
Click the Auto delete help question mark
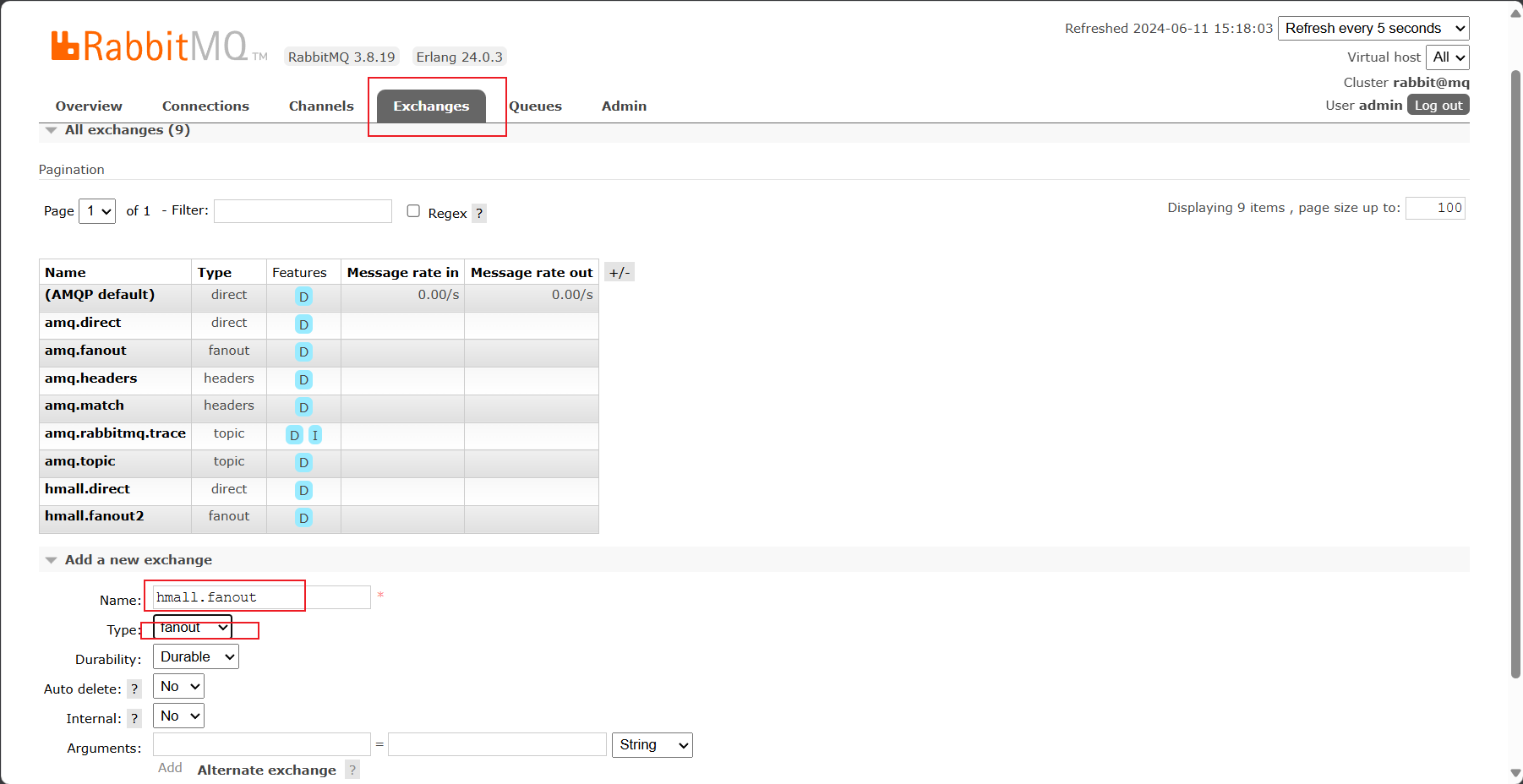(x=134, y=689)
